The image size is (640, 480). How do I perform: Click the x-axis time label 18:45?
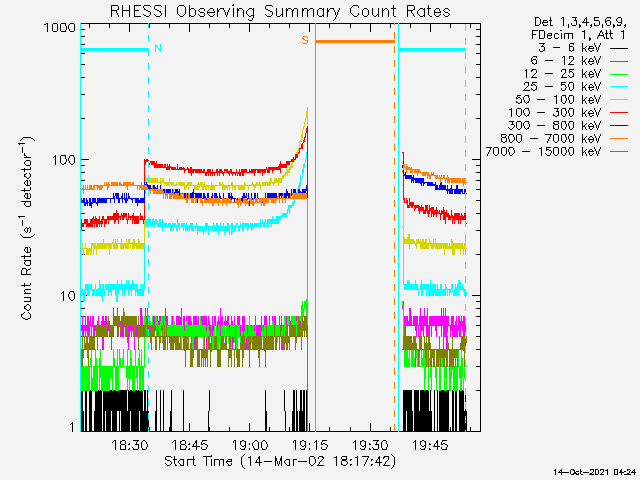coord(190,445)
